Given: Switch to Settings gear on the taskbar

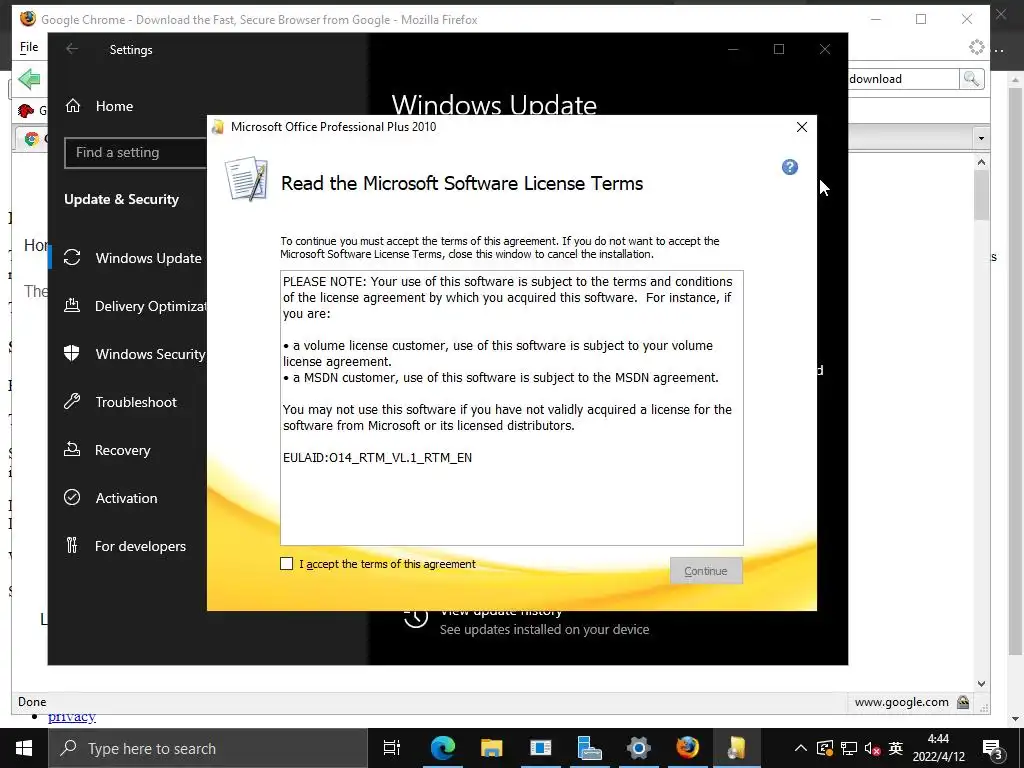Looking at the screenshot, I should tap(638, 748).
